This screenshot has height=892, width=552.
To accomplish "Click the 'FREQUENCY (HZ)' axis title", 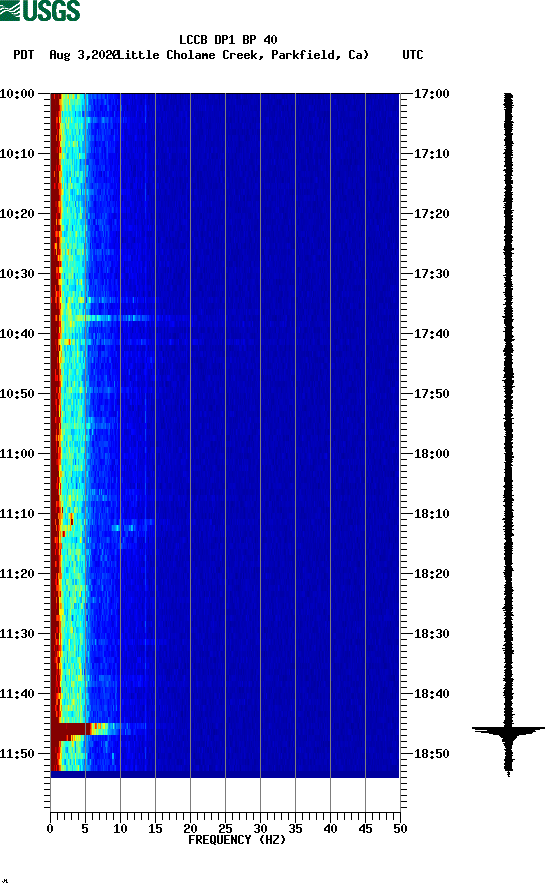I will (x=237, y=840).
